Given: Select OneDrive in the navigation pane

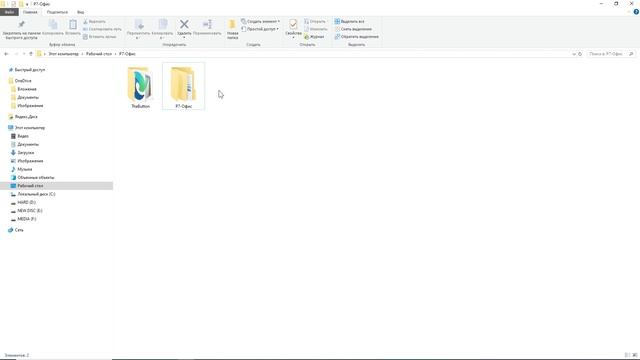Looking at the screenshot, I should [23, 81].
